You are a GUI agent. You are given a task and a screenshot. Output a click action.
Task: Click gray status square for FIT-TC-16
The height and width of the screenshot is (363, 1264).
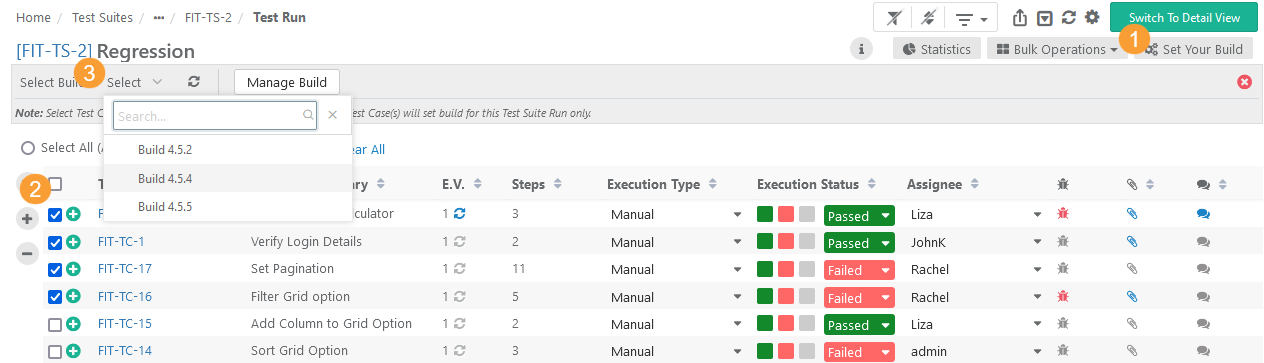tap(807, 297)
